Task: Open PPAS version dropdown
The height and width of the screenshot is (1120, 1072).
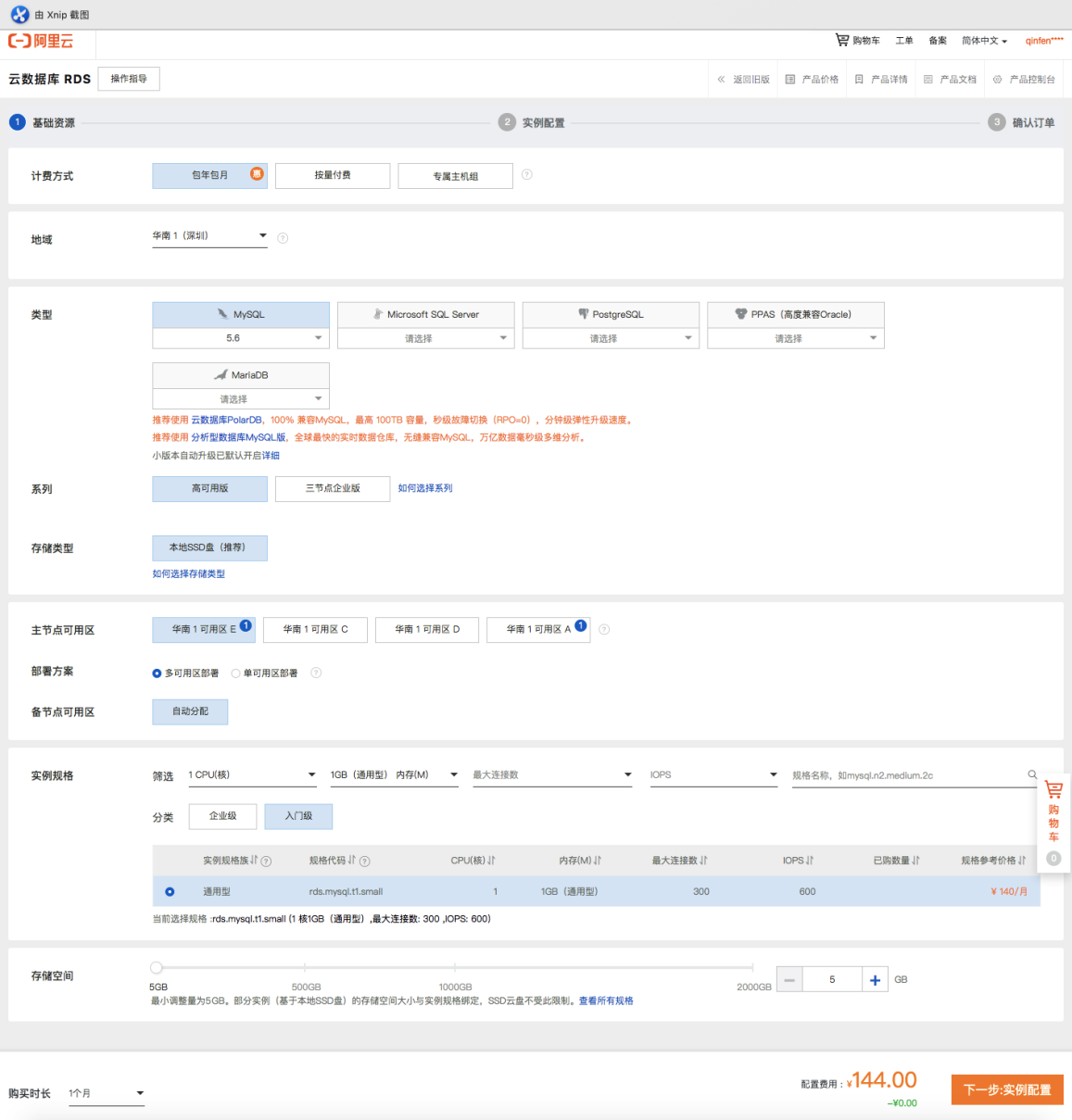Action: pyautogui.click(x=796, y=338)
